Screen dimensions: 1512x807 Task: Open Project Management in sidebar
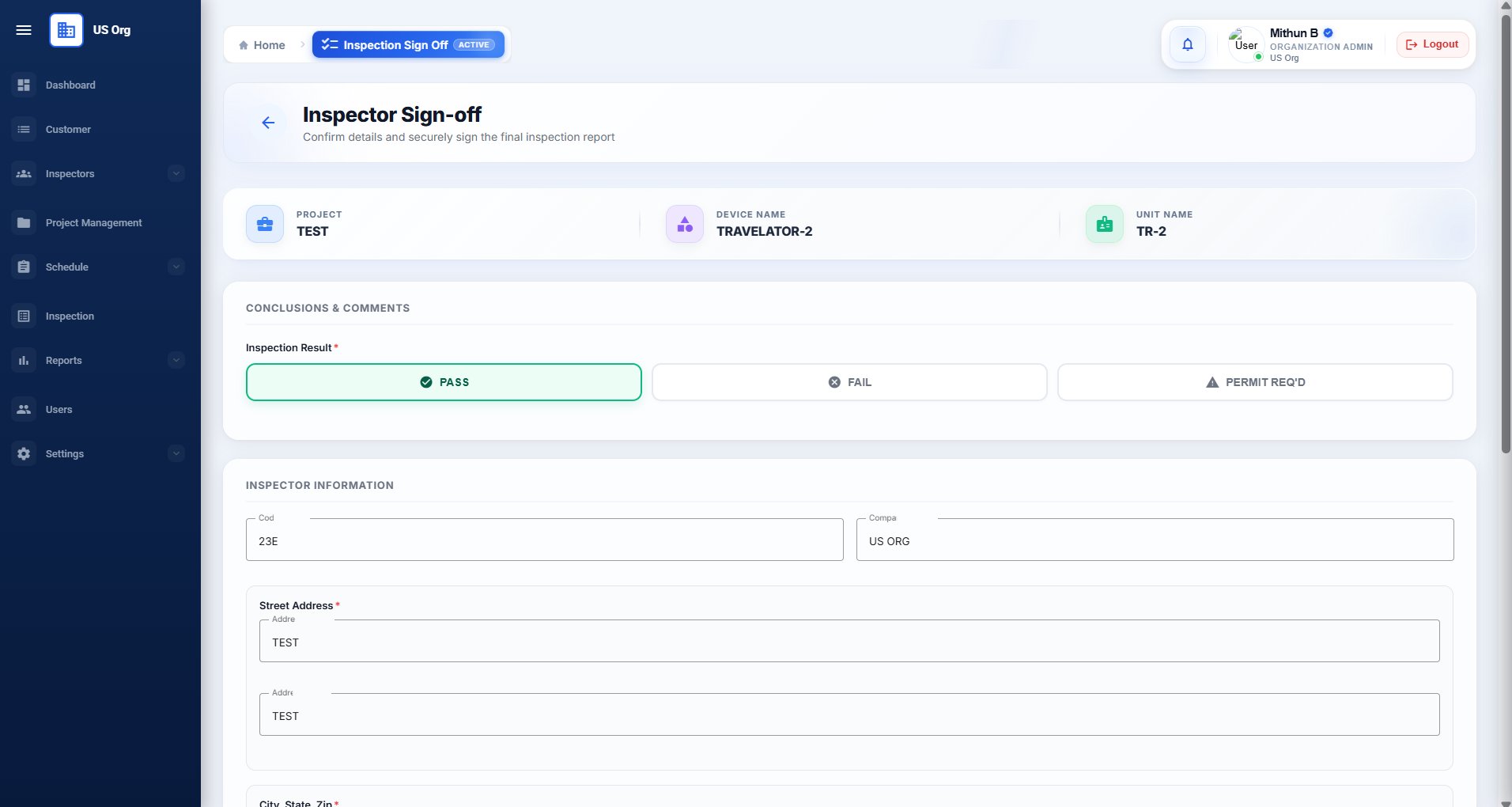(93, 222)
